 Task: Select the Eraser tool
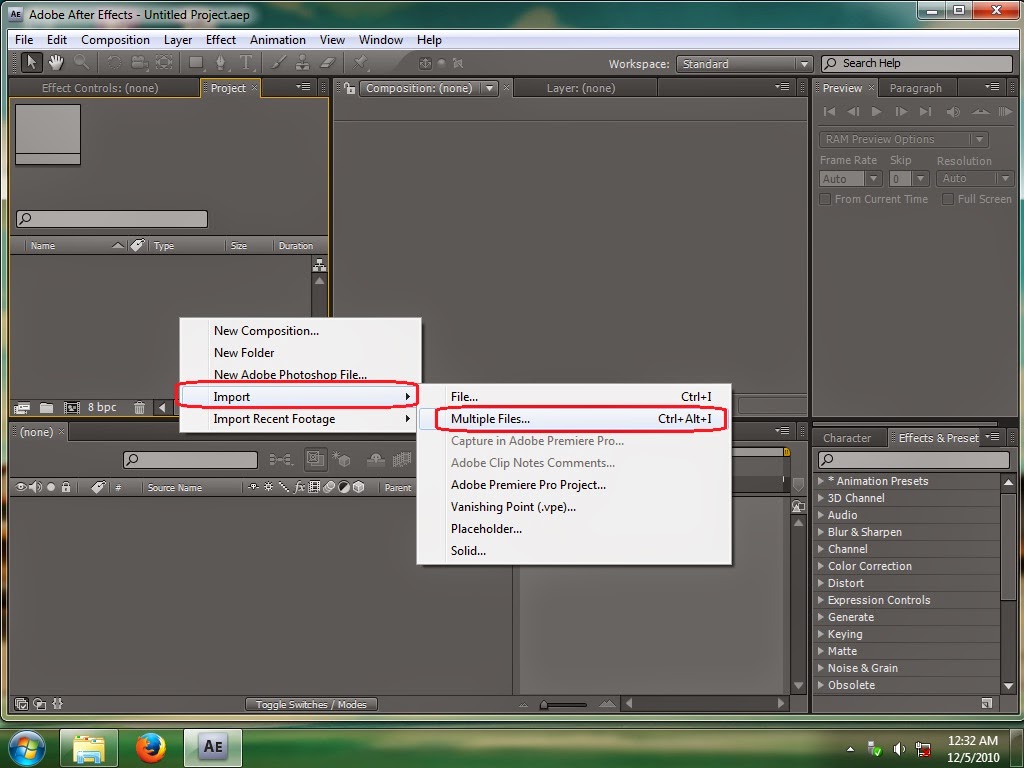[x=328, y=63]
